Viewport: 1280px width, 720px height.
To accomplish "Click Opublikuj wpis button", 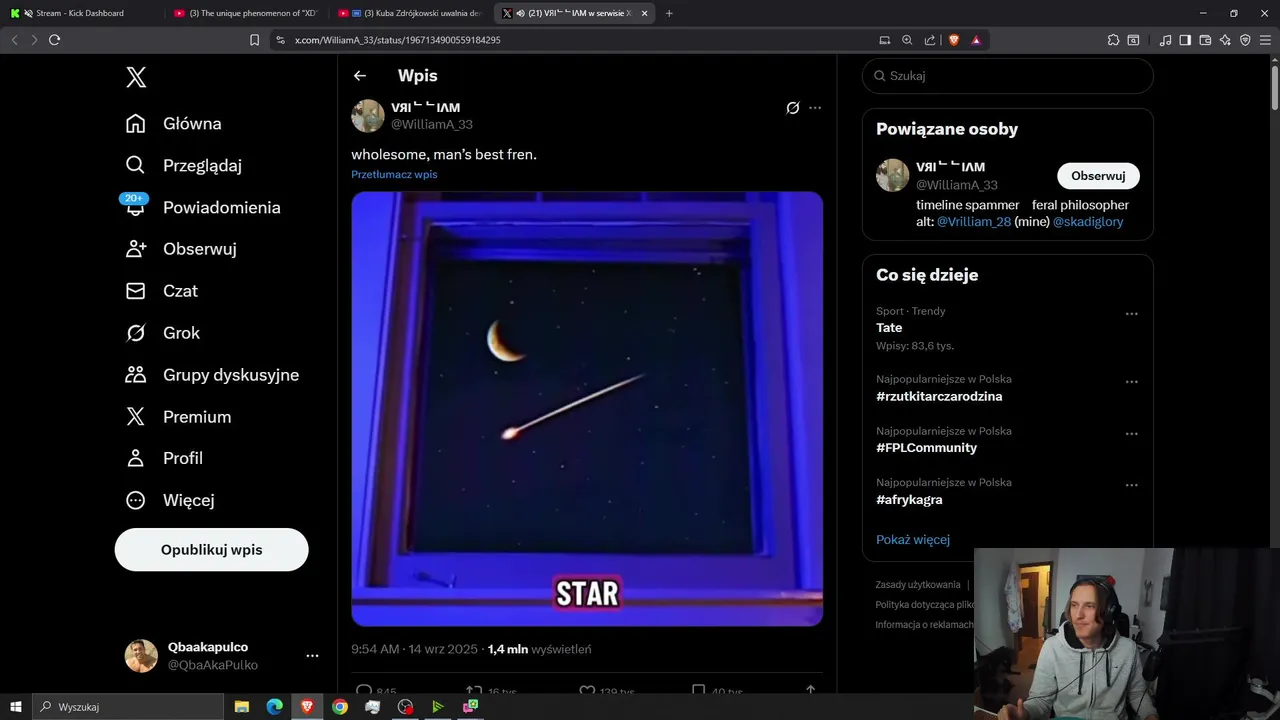I will coord(211,550).
